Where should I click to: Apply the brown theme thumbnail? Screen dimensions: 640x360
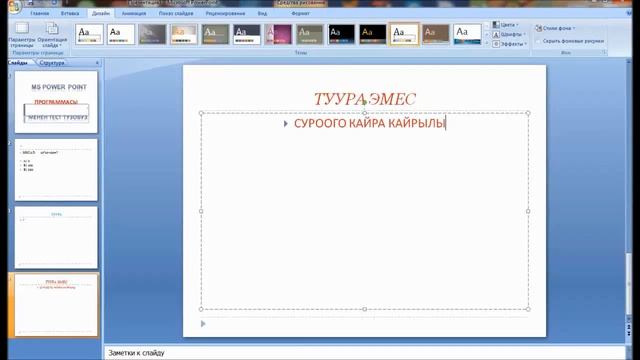[x=436, y=34]
